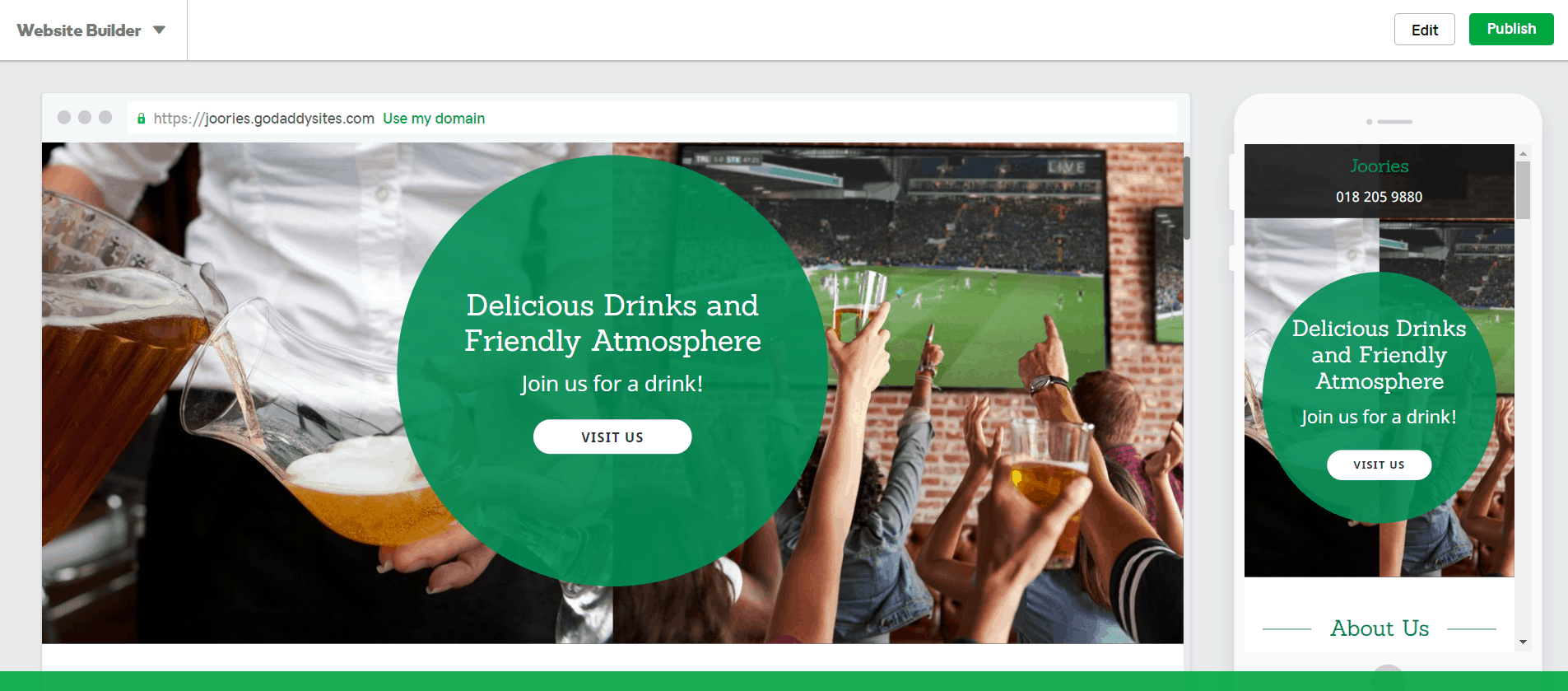Click the third gray browser dot
This screenshot has width=1568, height=691.
105,117
